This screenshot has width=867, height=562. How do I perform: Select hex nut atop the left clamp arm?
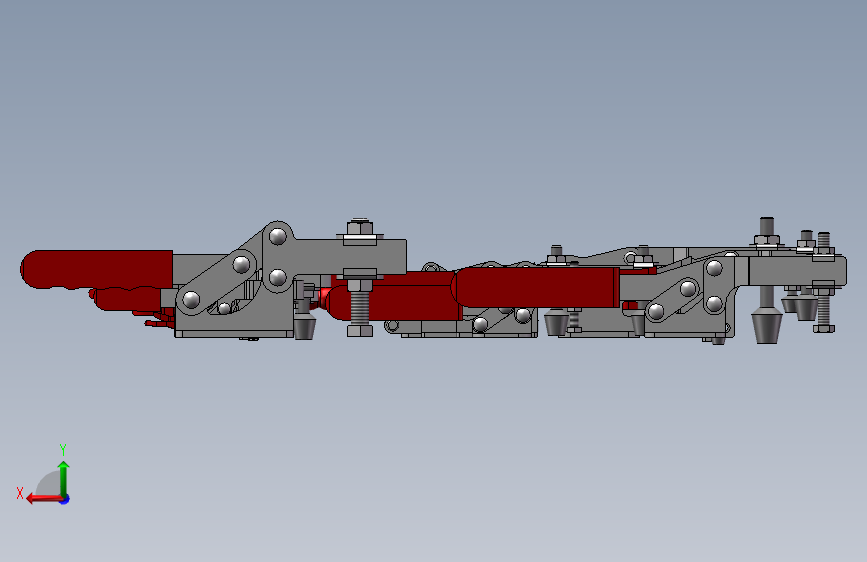(x=360, y=227)
